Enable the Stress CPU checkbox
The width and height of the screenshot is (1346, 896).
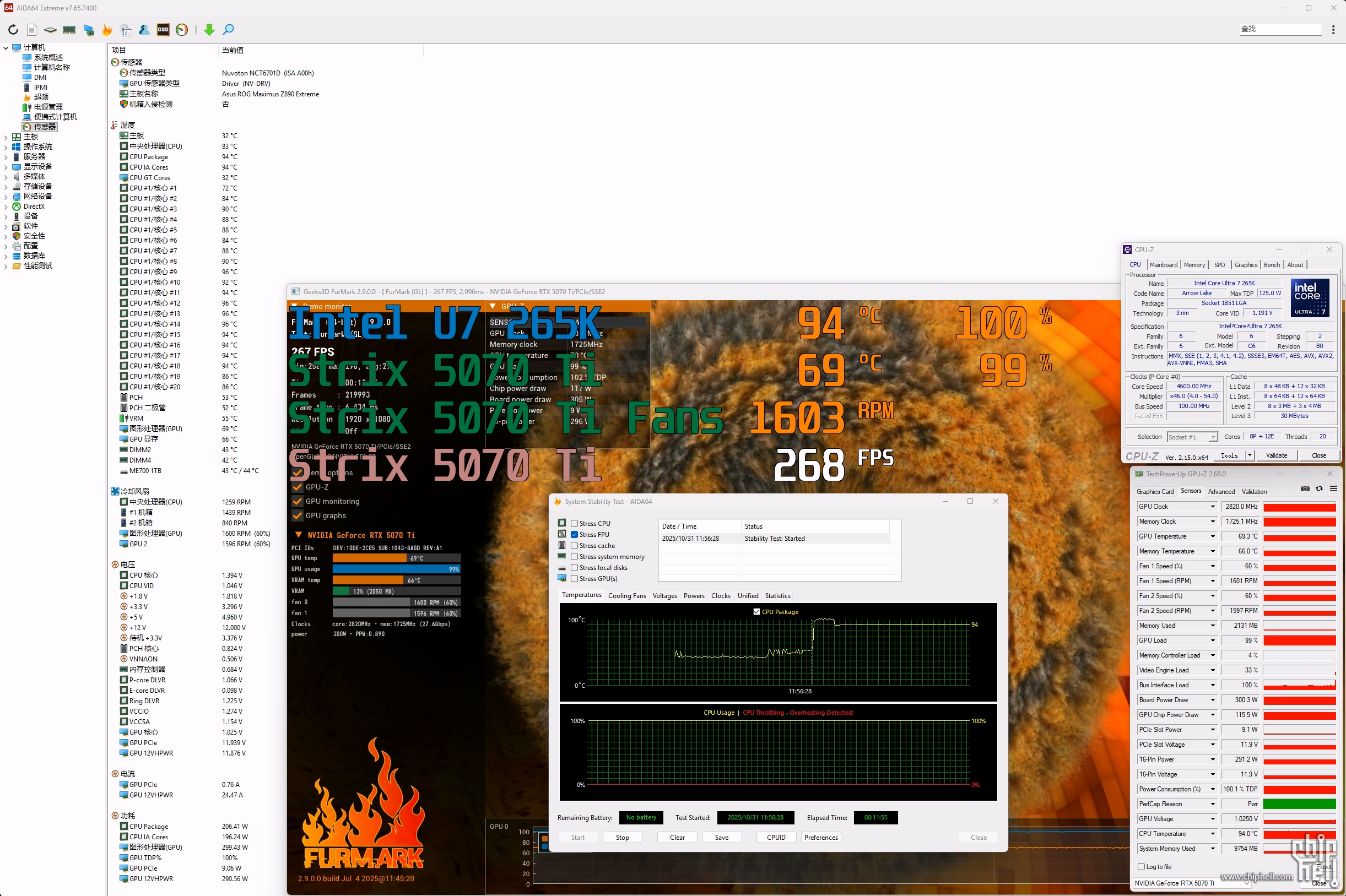(x=575, y=523)
